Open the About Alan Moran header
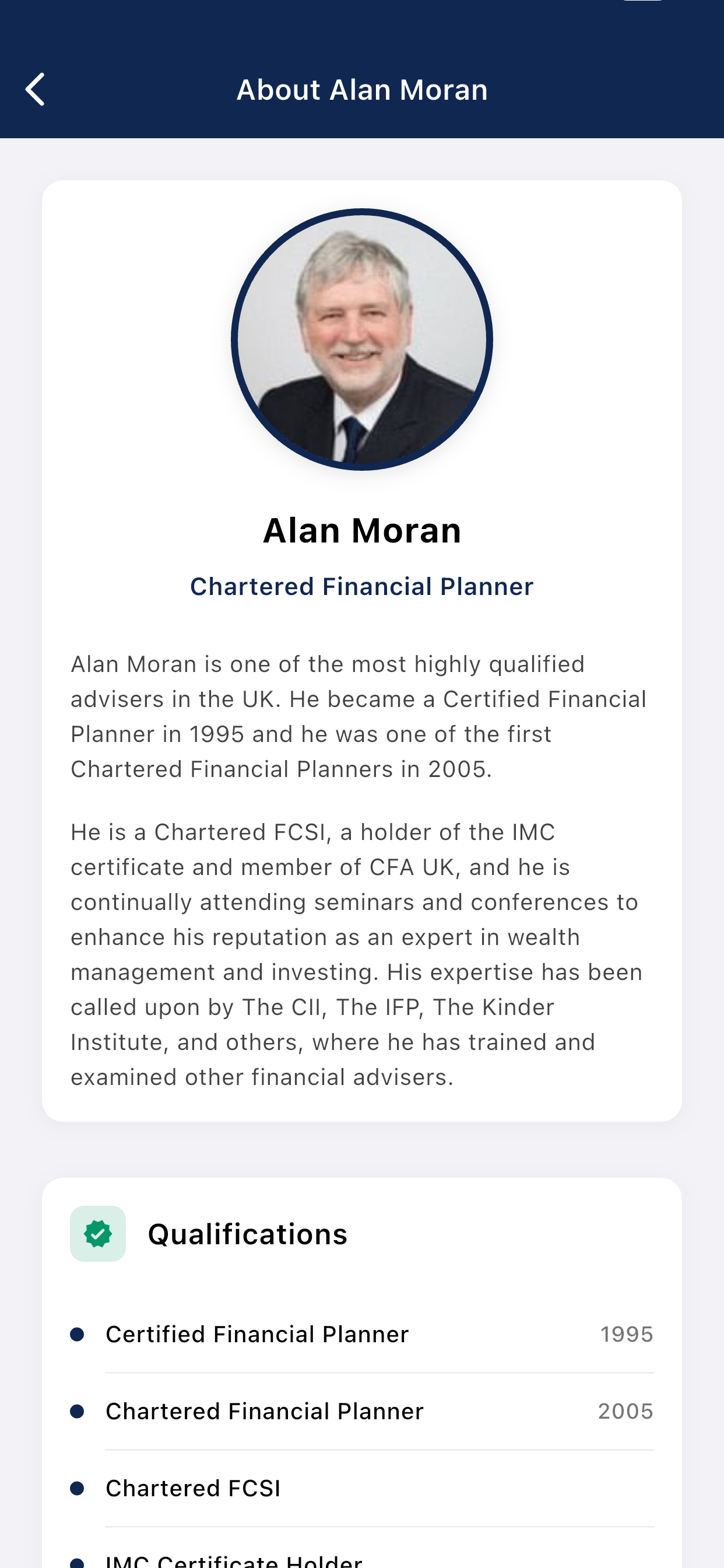 361,88
